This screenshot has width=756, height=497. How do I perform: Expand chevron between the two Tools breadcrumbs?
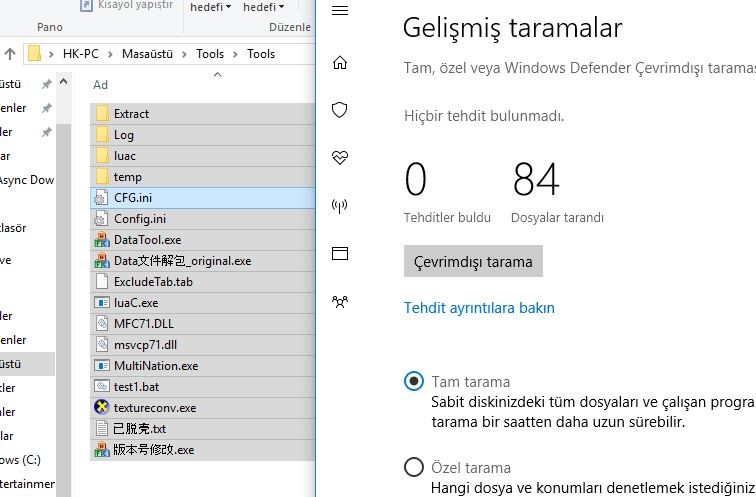coord(235,54)
